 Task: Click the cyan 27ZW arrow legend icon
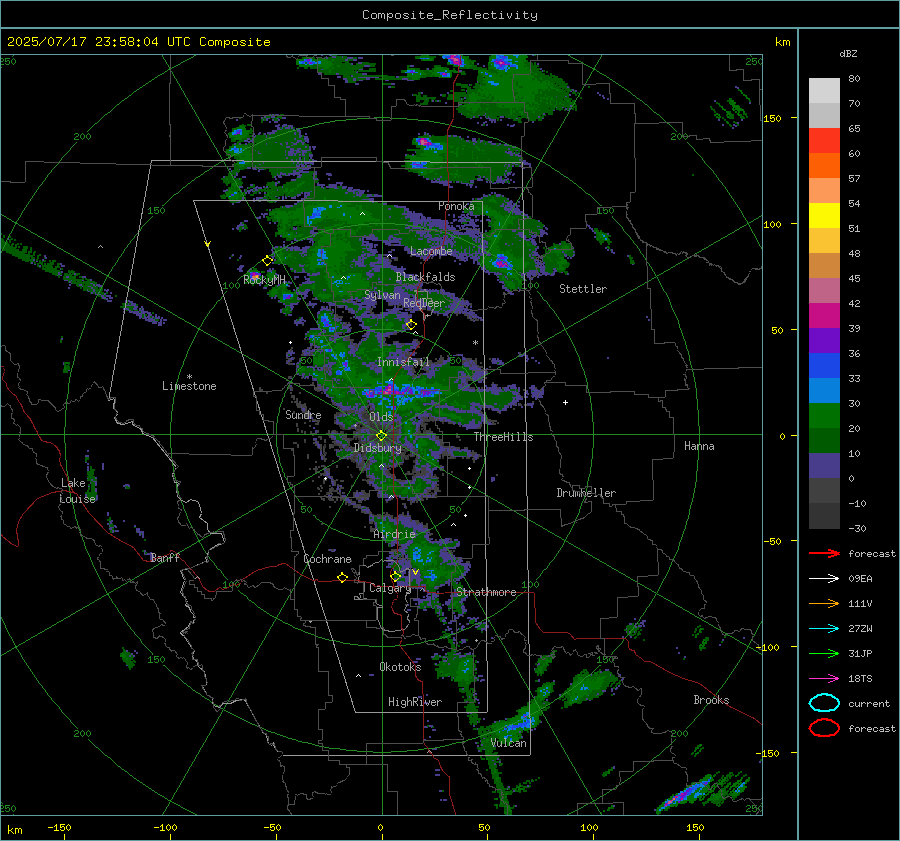point(824,629)
